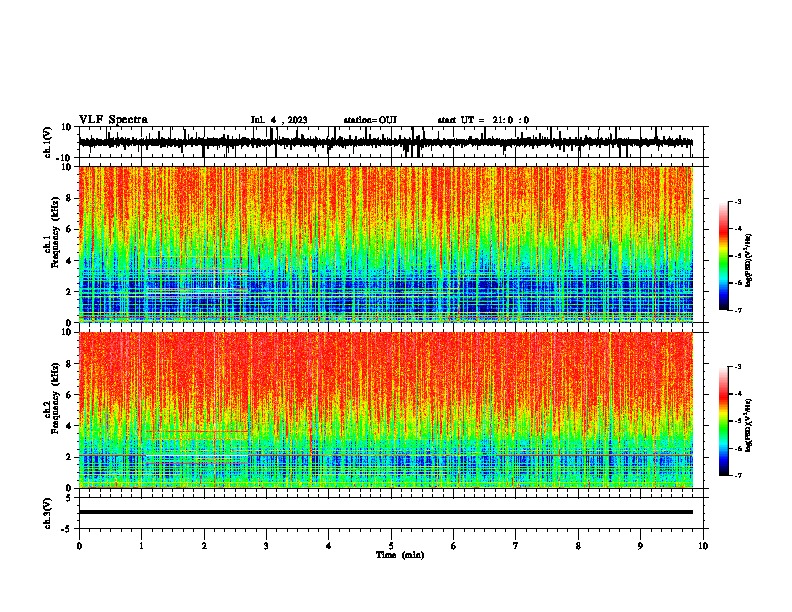Click the ch.1 "Frequency (kHz)" axis label
The height and width of the screenshot is (612, 792).
tap(56, 233)
